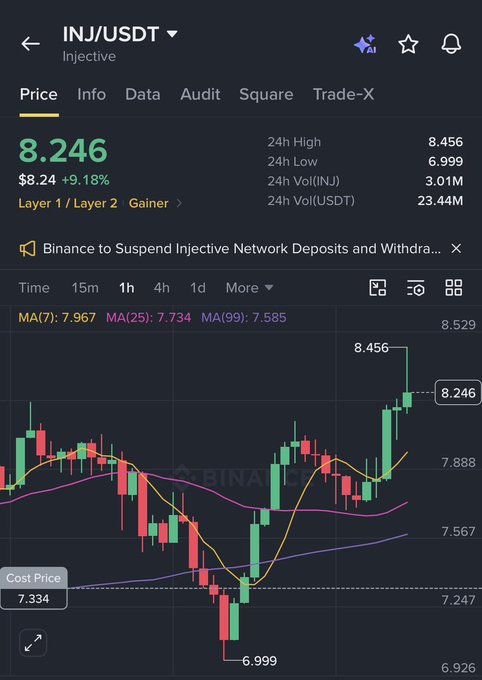Tap the 24h Vol(INJ) value 3.01M
This screenshot has height=680, width=482.
(x=444, y=181)
